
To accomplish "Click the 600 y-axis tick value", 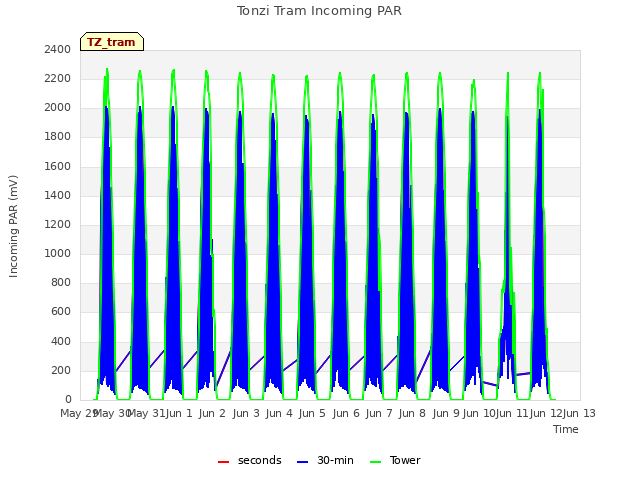I will pyautogui.click(x=61, y=312).
